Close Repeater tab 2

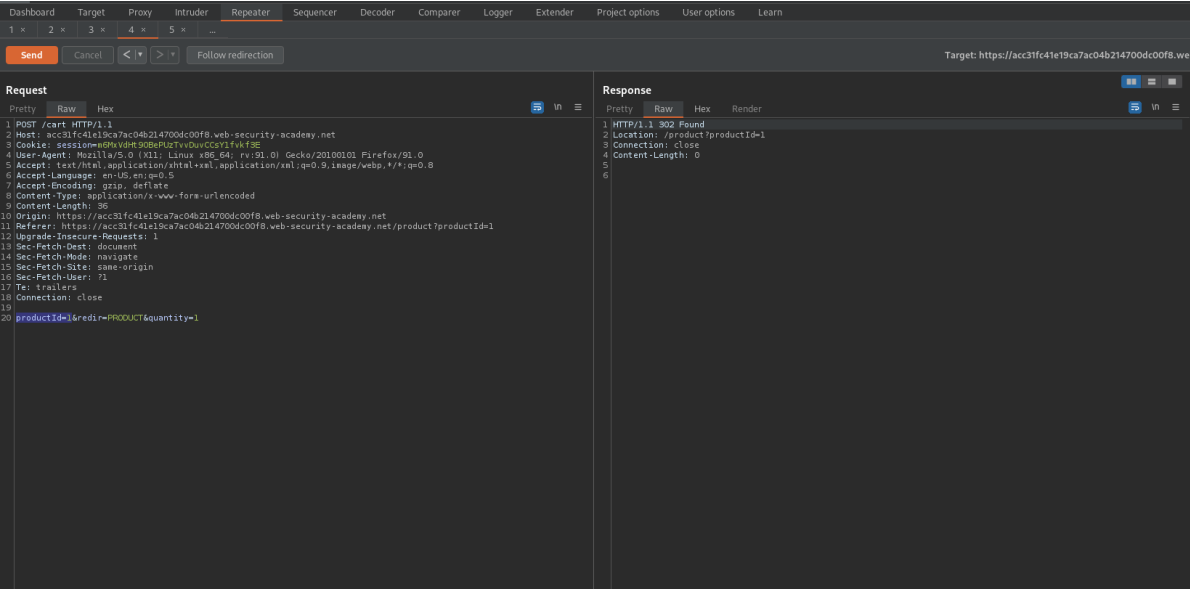pos(63,30)
